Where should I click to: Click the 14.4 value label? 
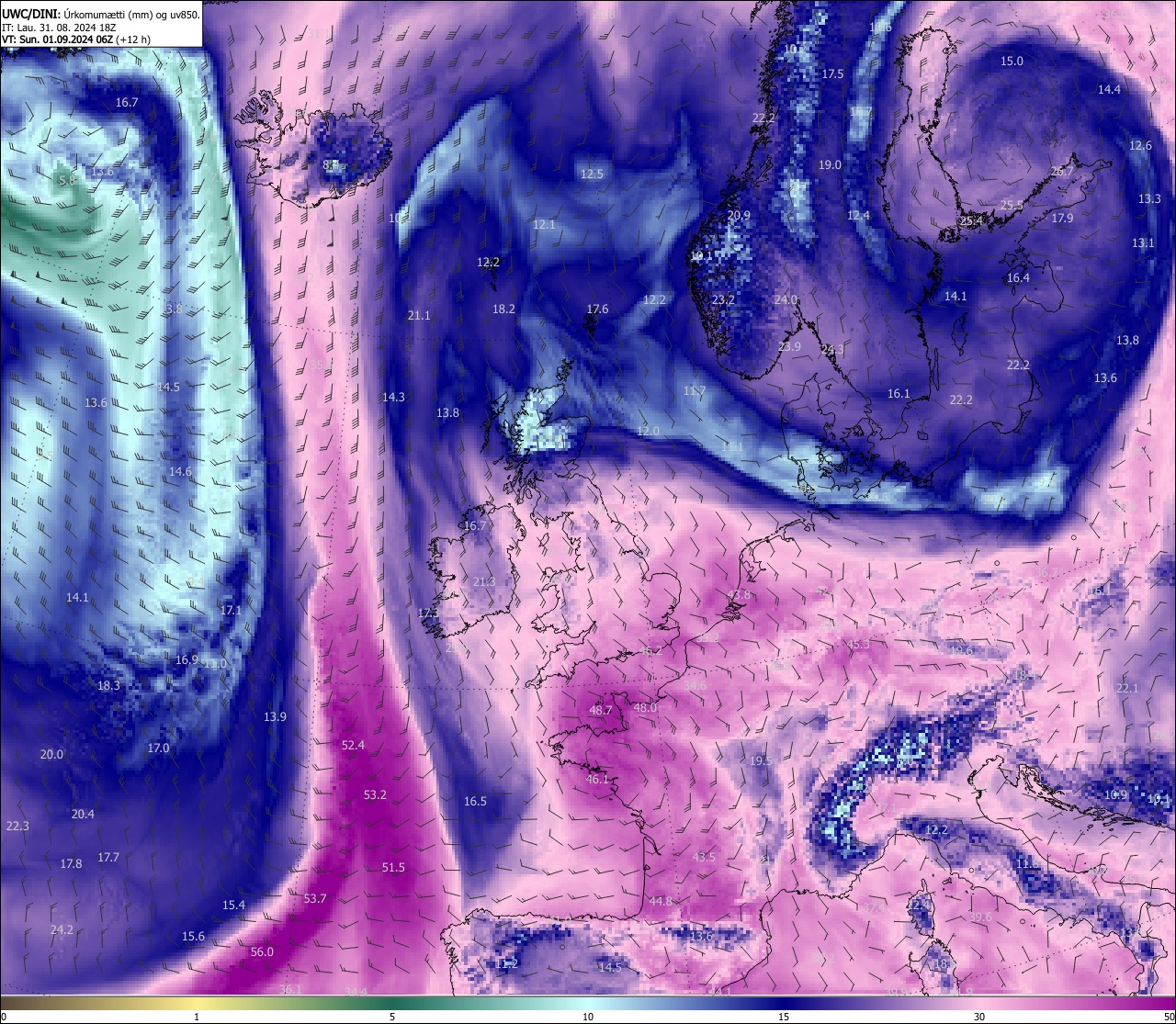click(1109, 89)
